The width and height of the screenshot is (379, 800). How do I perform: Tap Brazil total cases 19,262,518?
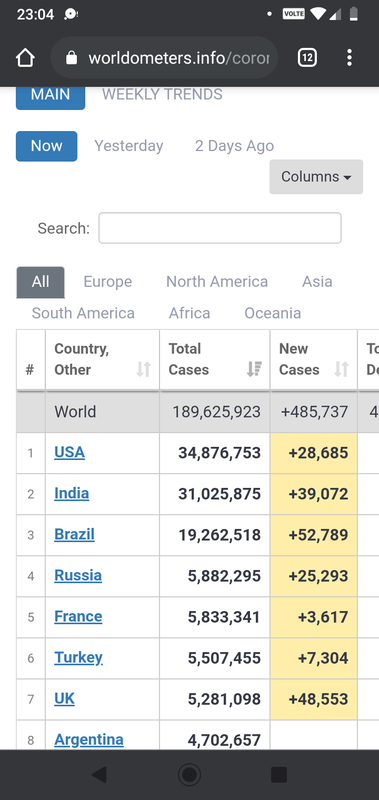click(x=219, y=535)
